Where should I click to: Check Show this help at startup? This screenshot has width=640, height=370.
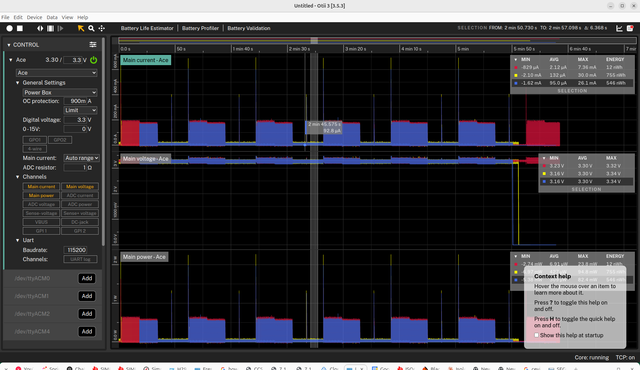coord(536,335)
